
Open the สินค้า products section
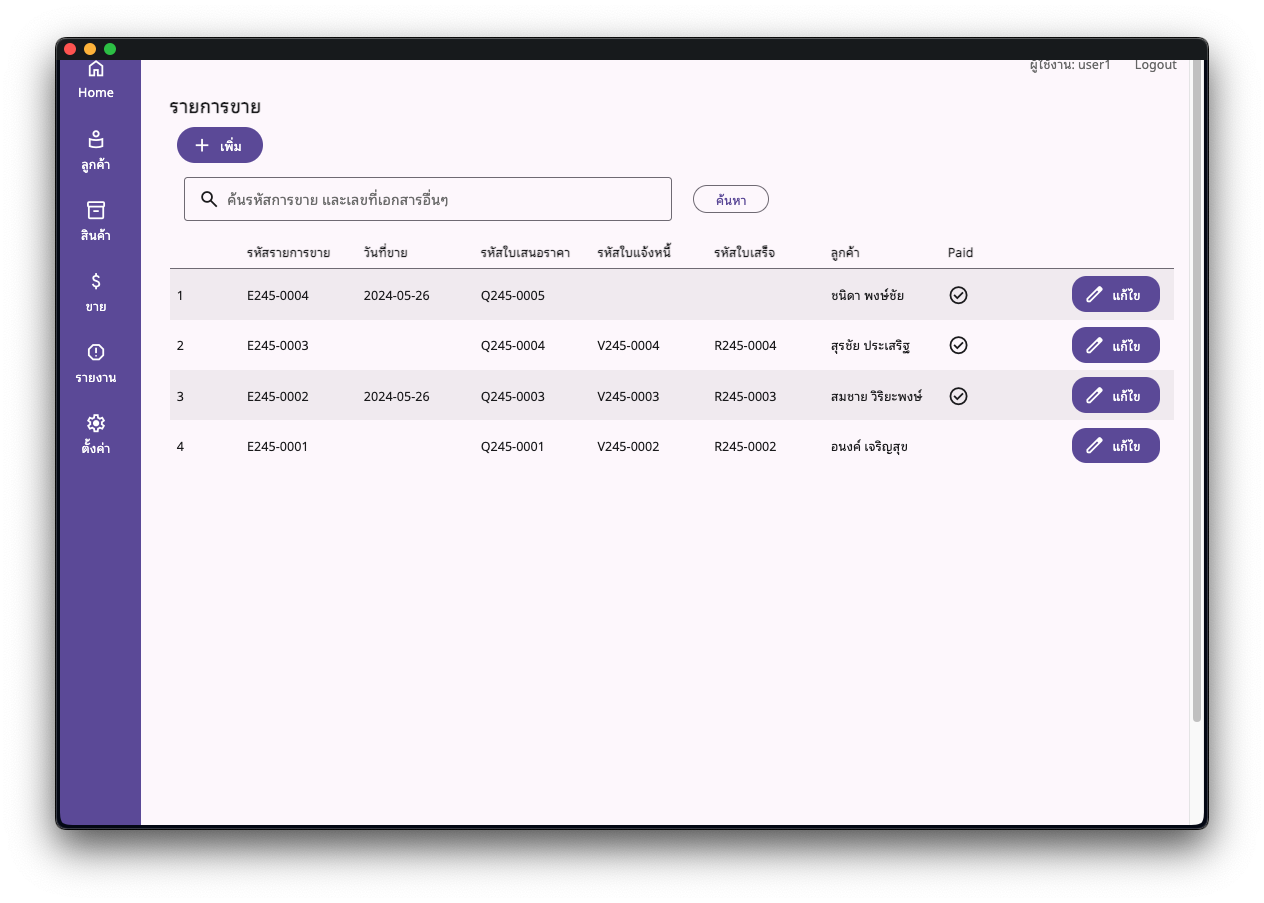tap(96, 221)
